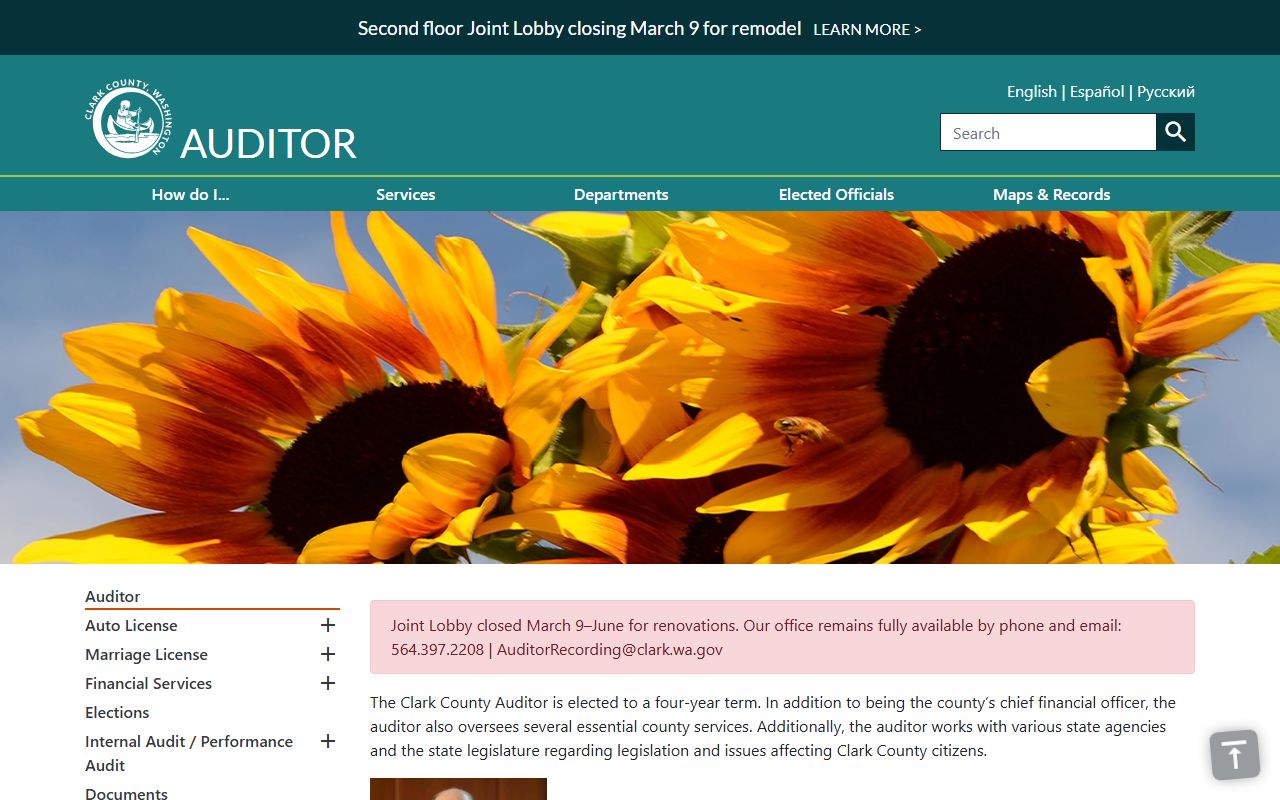The image size is (1280, 800).
Task: Expand Internal Audit / Performance Audit section
Action: pos(327,741)
